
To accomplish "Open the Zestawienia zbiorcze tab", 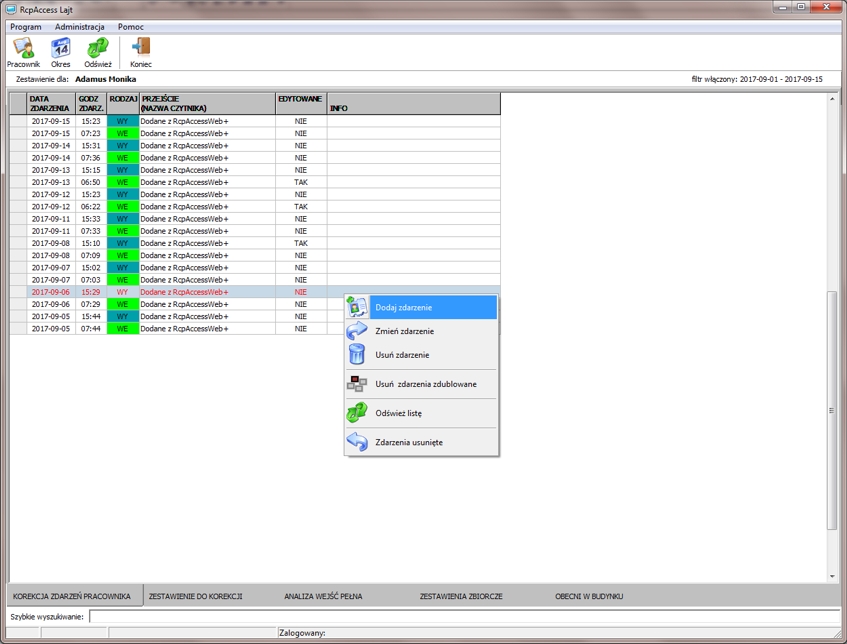I will coord(461,596).
